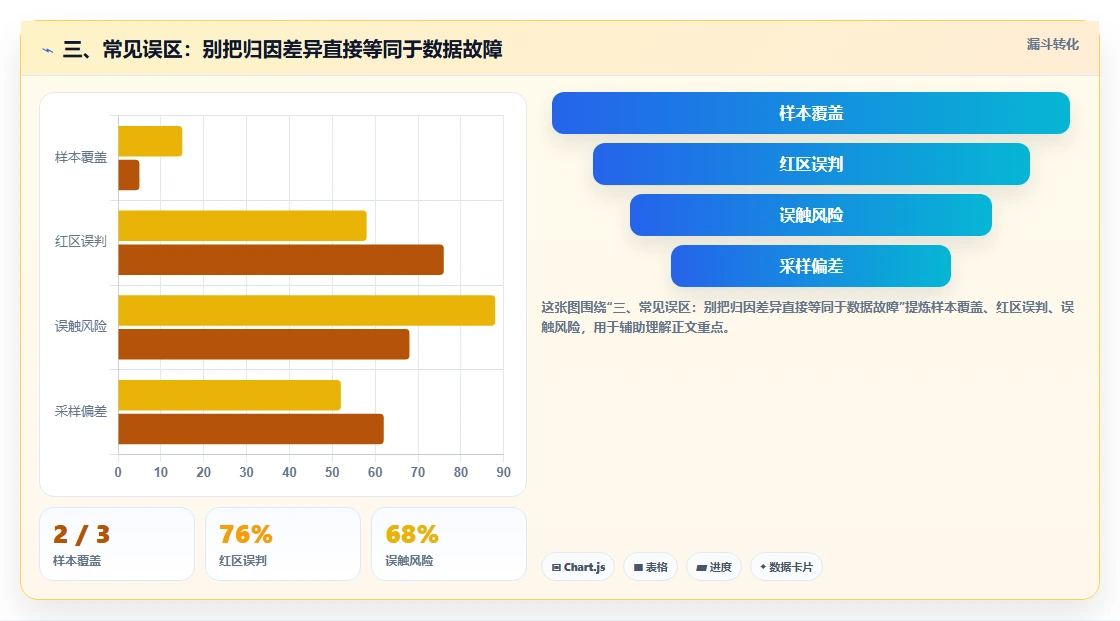This screenshot has height=621, width=1120.
Task: Click the 表格 chip
Action: pos(650,567)
